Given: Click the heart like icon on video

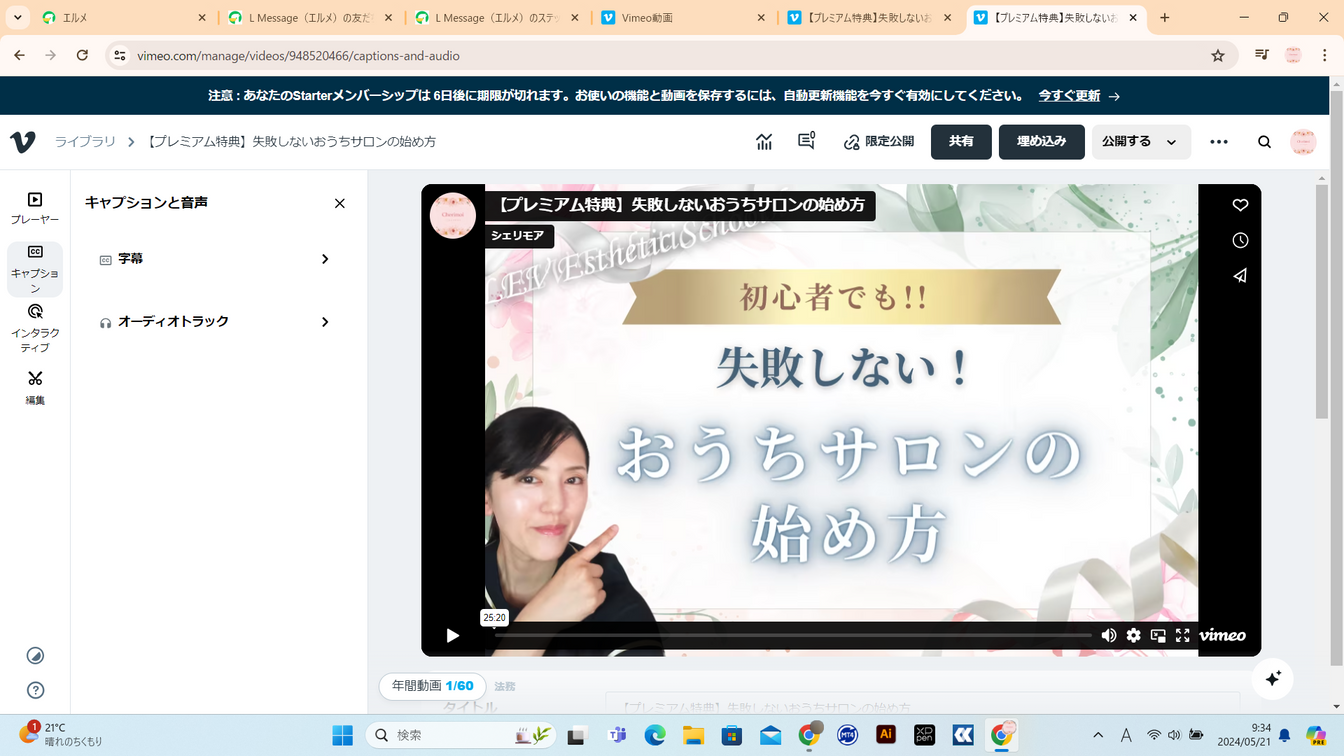Looking at the screenshot, I should tap(1240, 205).
